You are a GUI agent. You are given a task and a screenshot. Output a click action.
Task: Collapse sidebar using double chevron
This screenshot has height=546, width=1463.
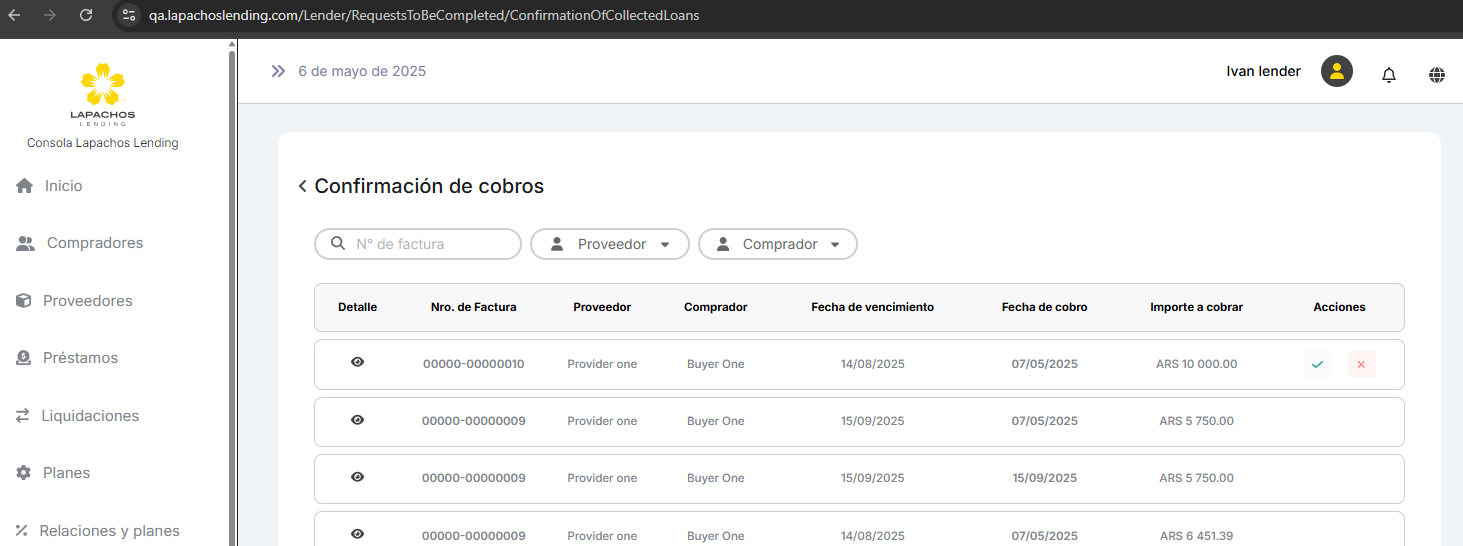278,71
